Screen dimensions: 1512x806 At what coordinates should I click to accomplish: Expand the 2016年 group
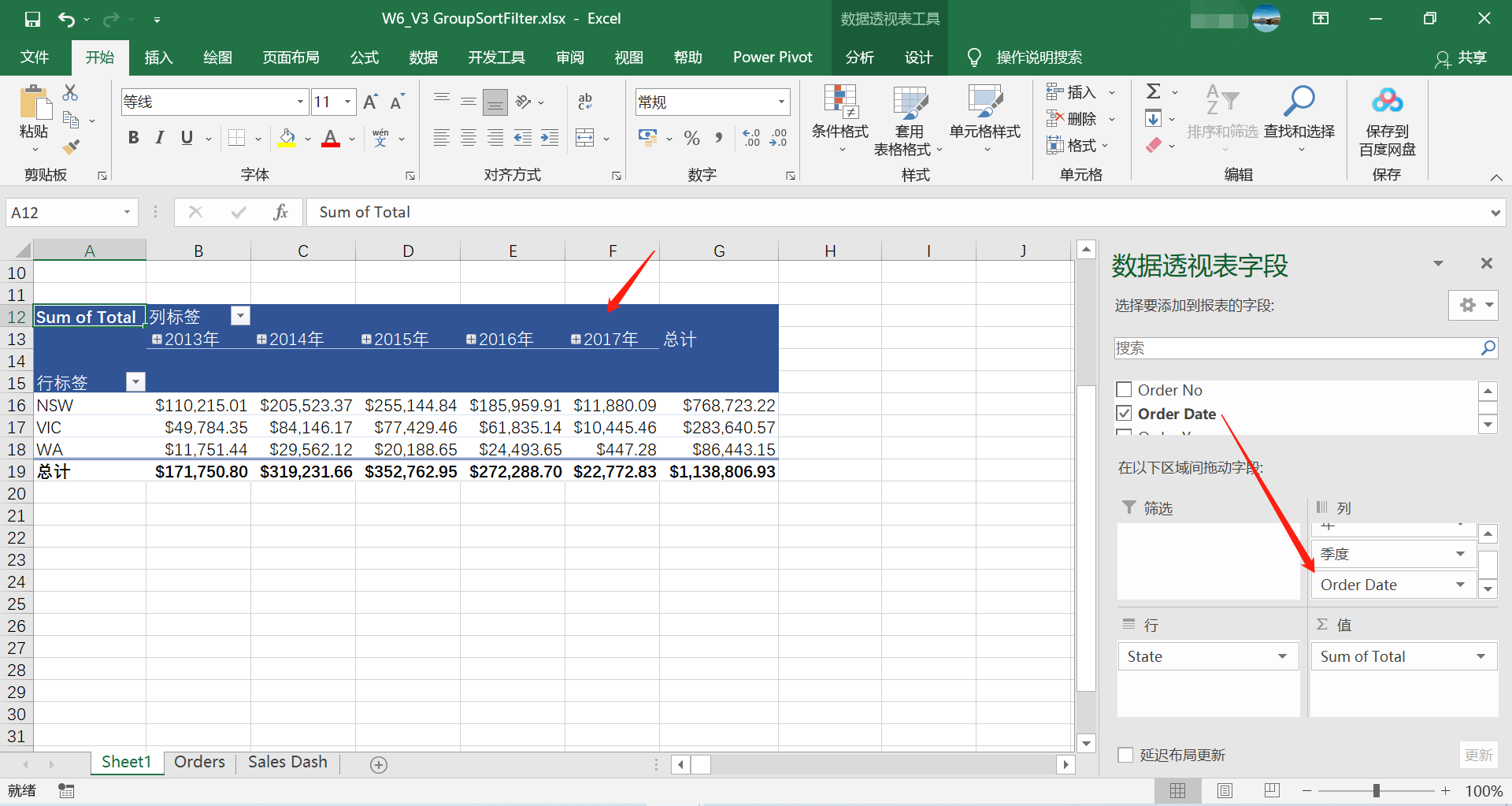(x=471, y=340)
